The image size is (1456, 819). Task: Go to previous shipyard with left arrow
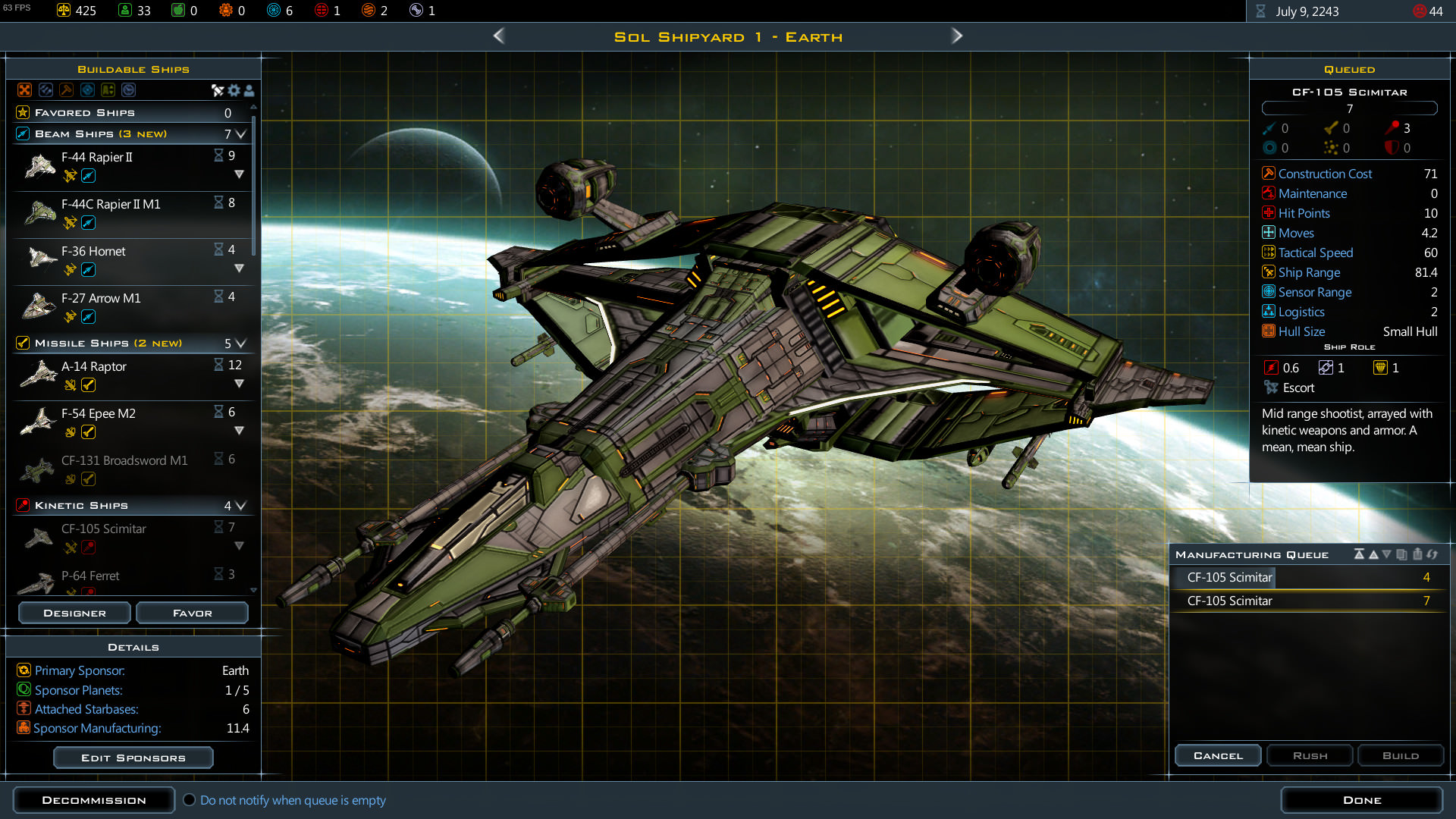coord(498,36)
